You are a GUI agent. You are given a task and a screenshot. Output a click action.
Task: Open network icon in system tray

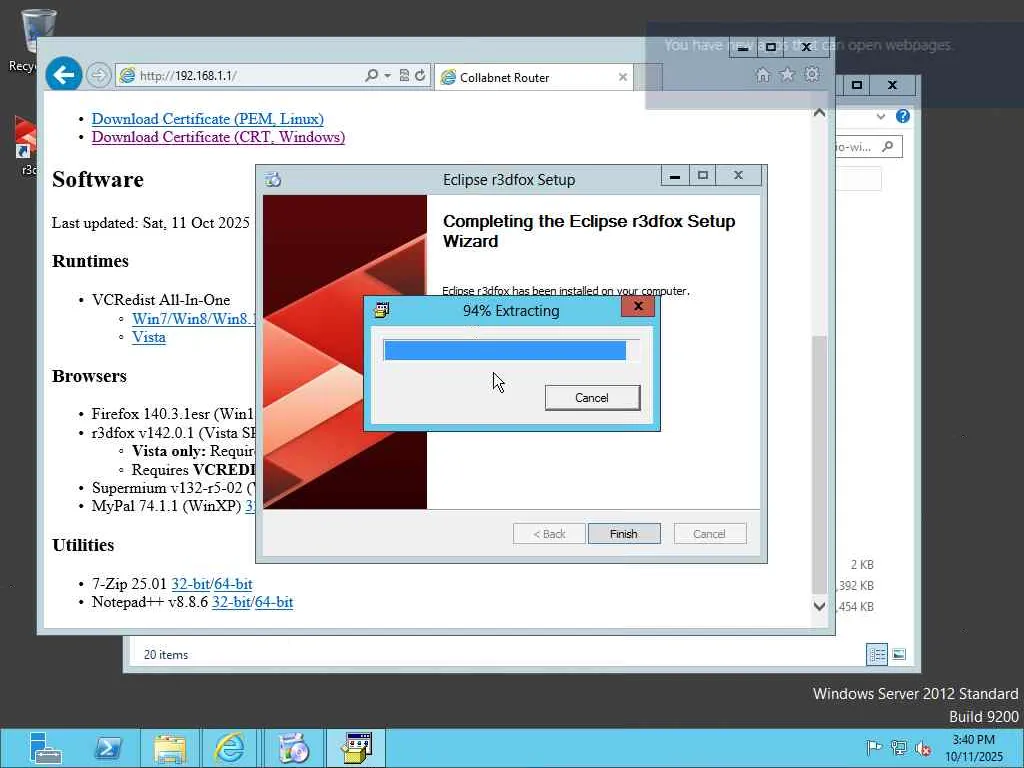tap(899, 748)
